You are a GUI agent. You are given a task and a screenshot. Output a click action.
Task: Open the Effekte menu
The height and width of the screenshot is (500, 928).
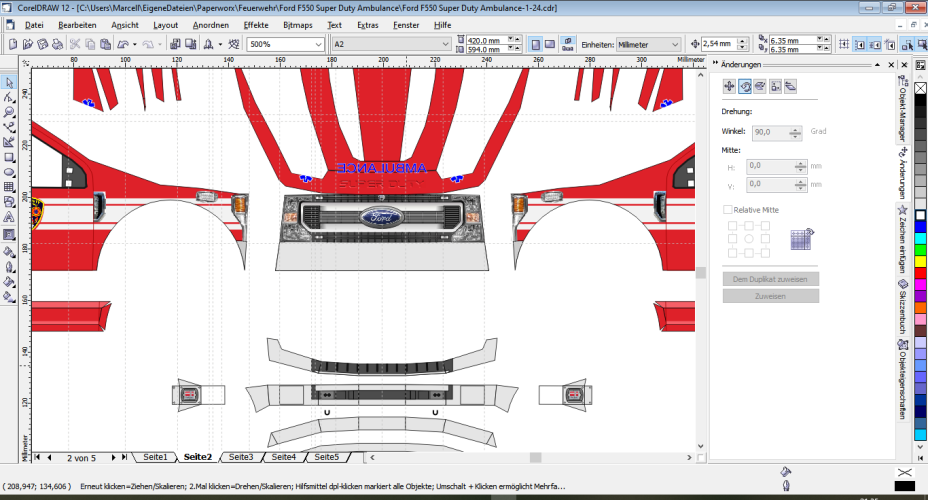pyautogui.click(x=256, y=25)
